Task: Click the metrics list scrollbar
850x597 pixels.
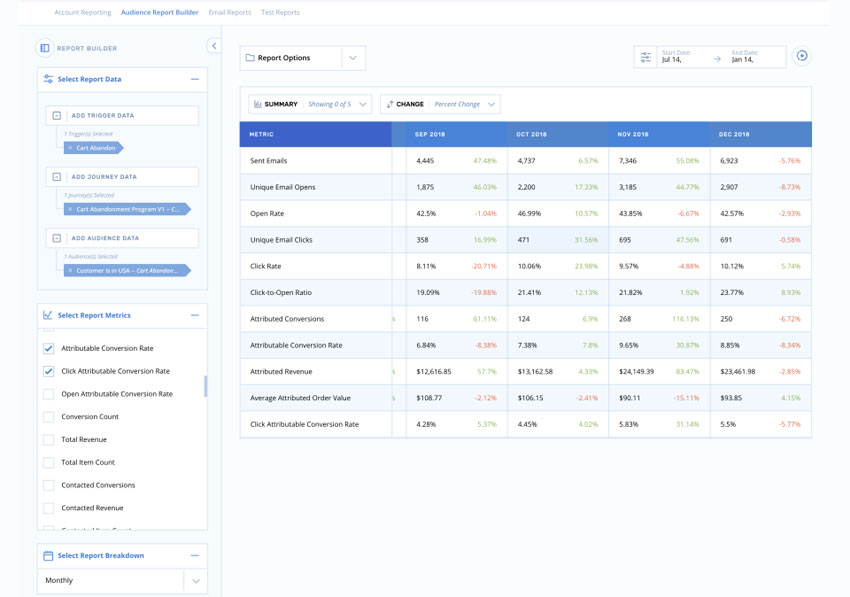Action: (x=205, y=386)
